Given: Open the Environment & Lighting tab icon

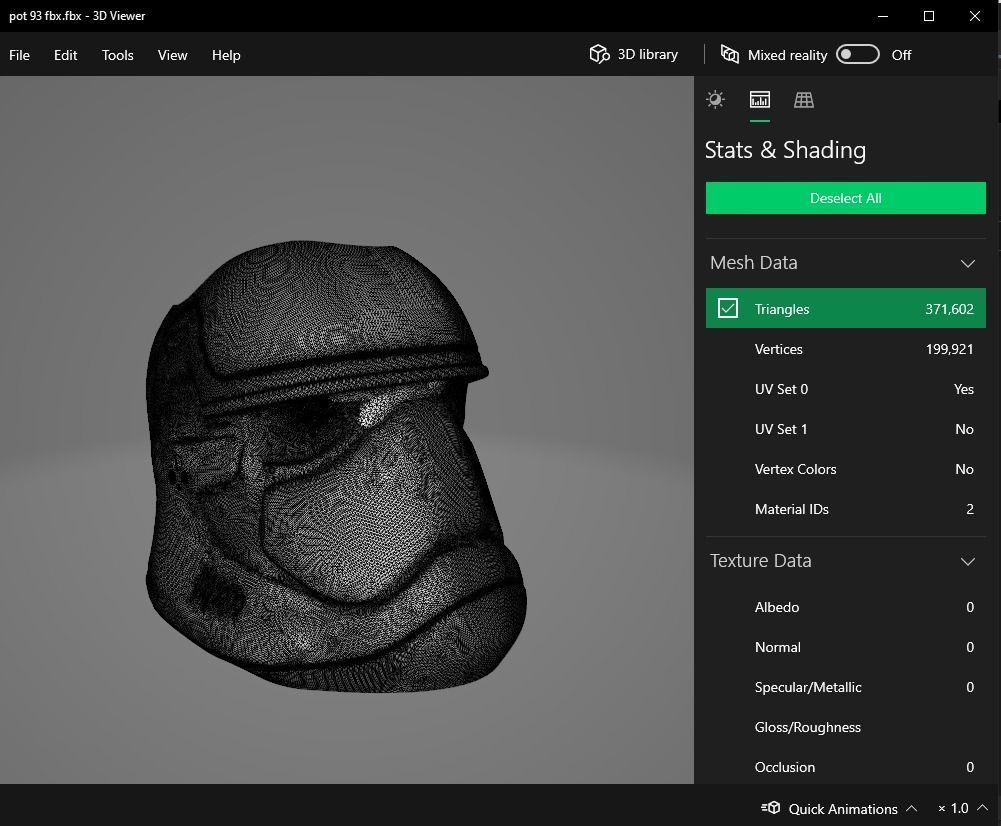Looking at the screenshot, I should pyautogui.click(x=716, y=100).
